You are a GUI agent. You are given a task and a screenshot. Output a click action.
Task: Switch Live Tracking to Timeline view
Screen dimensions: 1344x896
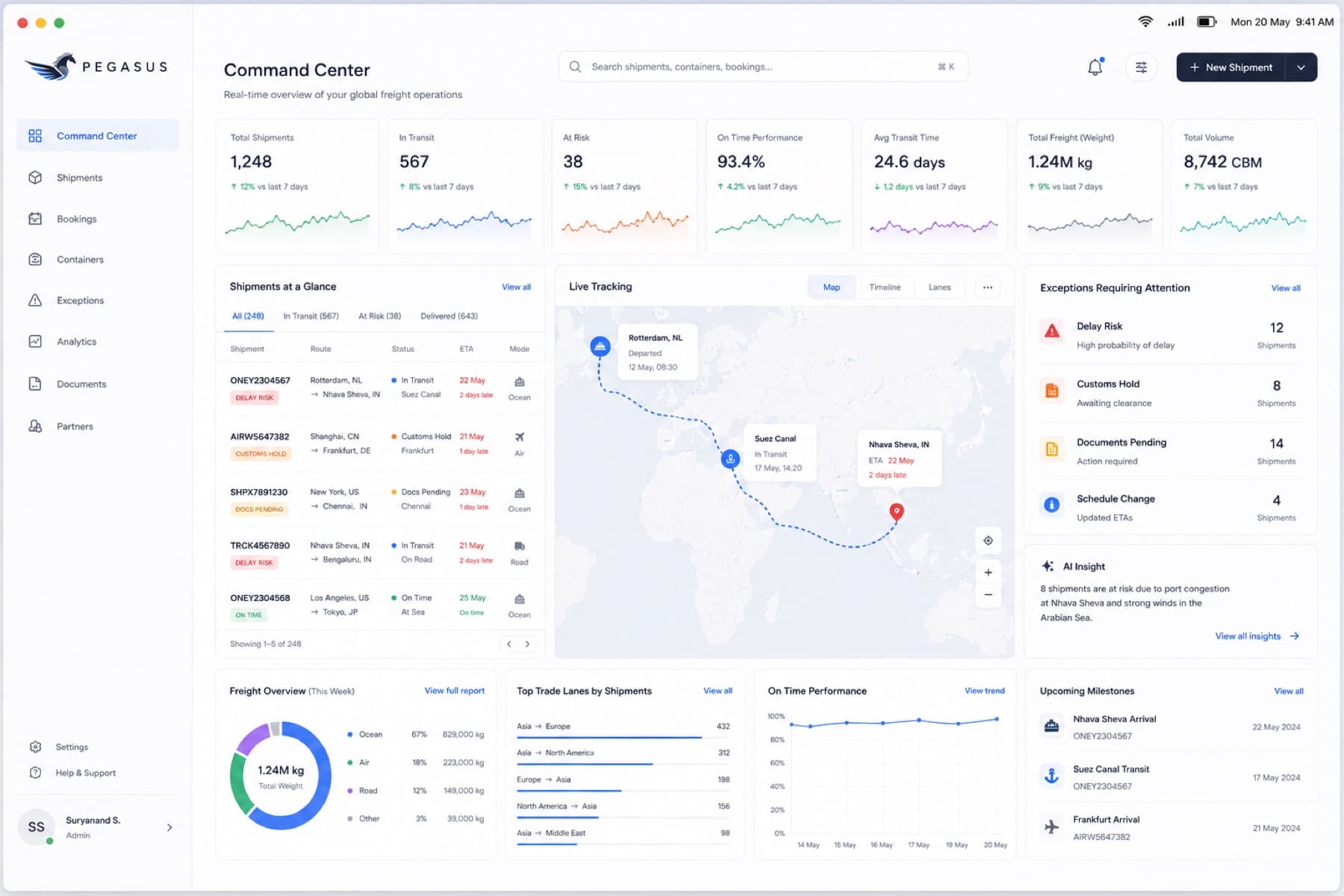pos(885,287)
